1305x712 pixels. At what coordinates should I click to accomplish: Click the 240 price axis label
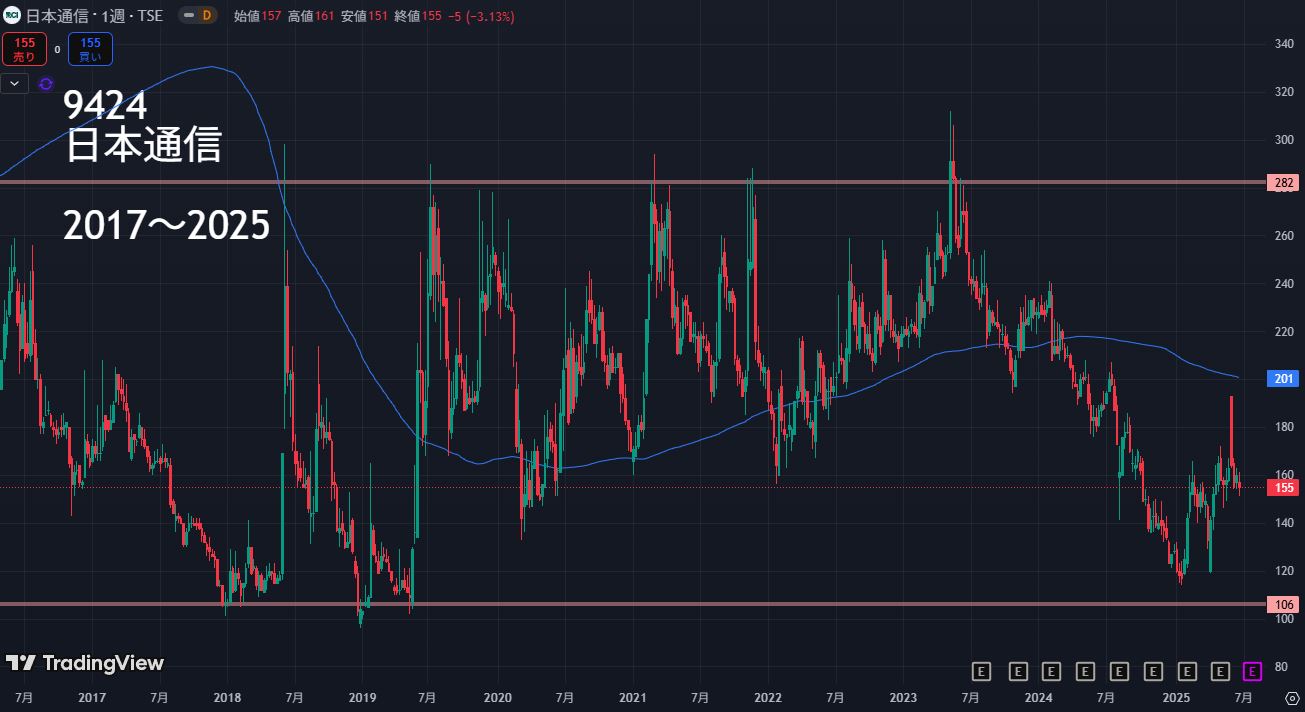pyautogui.click(x=1286, y=284)
